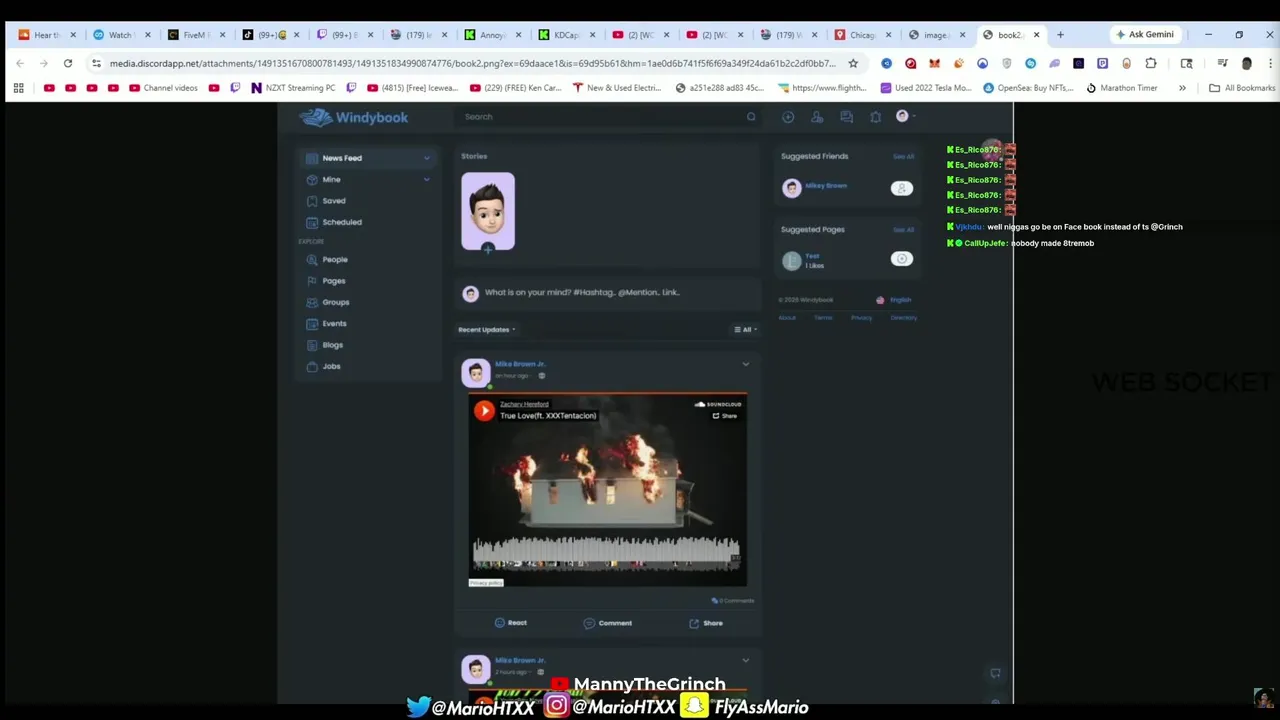Open Blogs in the sidebar
Screen dimensions: 1280x720
pos(333,345)
